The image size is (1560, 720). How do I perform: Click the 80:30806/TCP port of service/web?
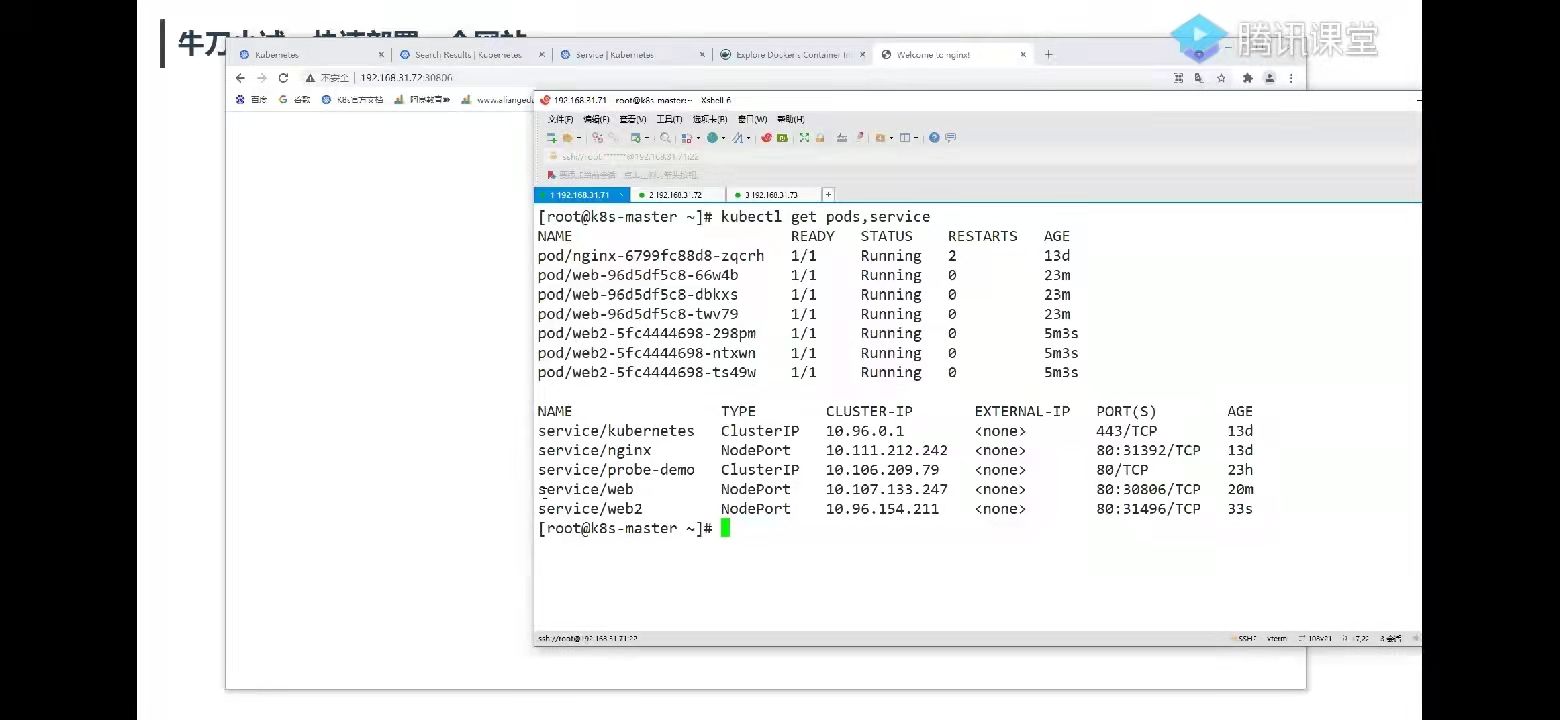click(x=1148, y=490)
